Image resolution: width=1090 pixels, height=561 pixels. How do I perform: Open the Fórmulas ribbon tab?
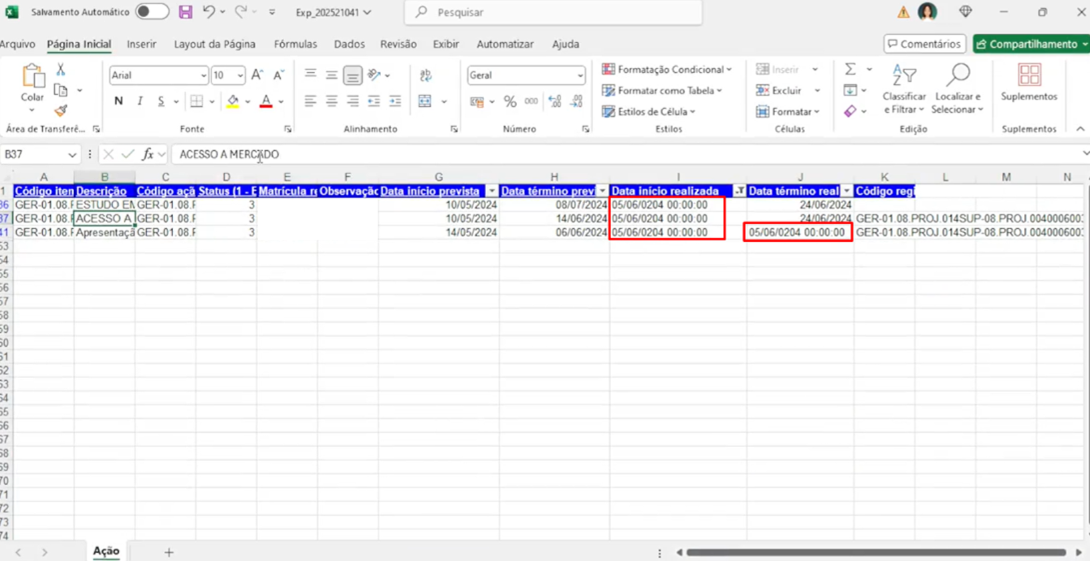point(295,44)
